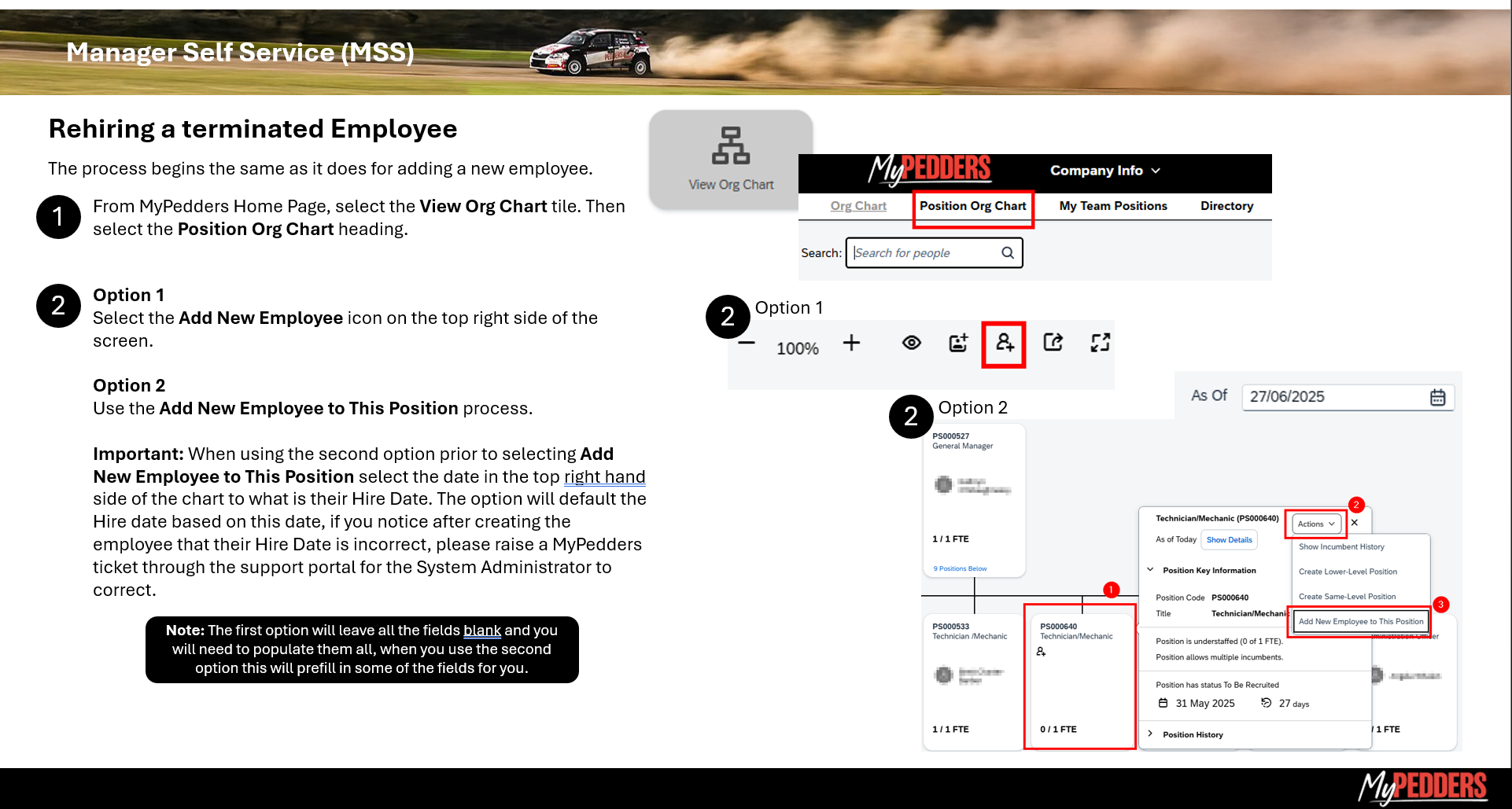Image resolution: width=1512 pixels, height=809 pixels.
Task: Click the Technician/Mechanic (PS000640) popup title
Action: (1217, 519)
